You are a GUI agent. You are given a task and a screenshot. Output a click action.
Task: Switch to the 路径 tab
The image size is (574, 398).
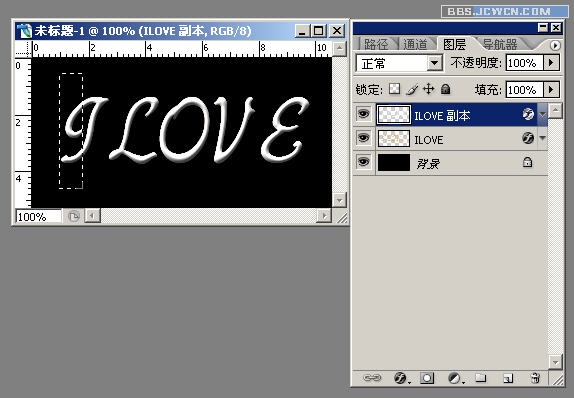pos(376,44)
